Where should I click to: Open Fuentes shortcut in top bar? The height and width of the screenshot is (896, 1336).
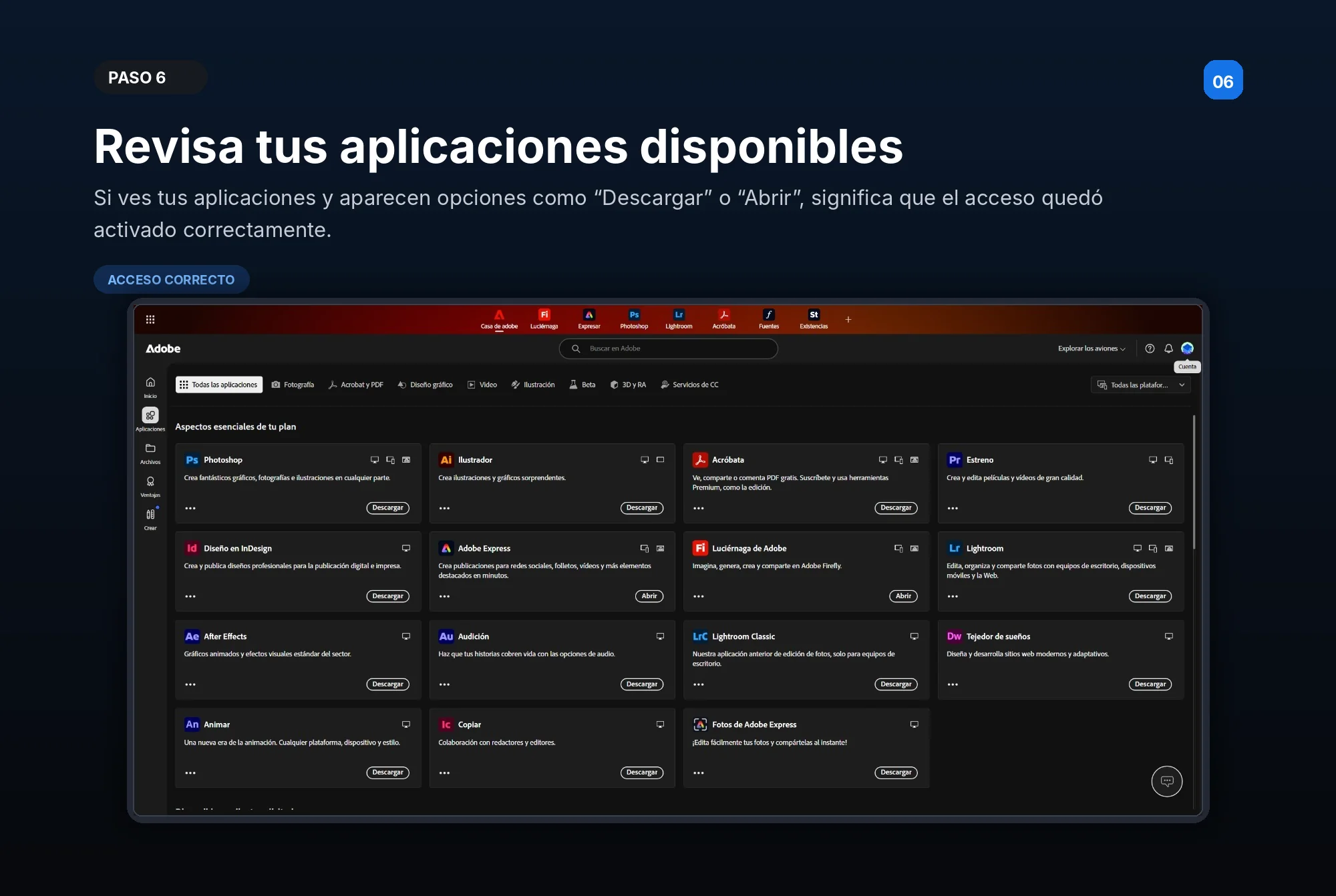point(769,319)
